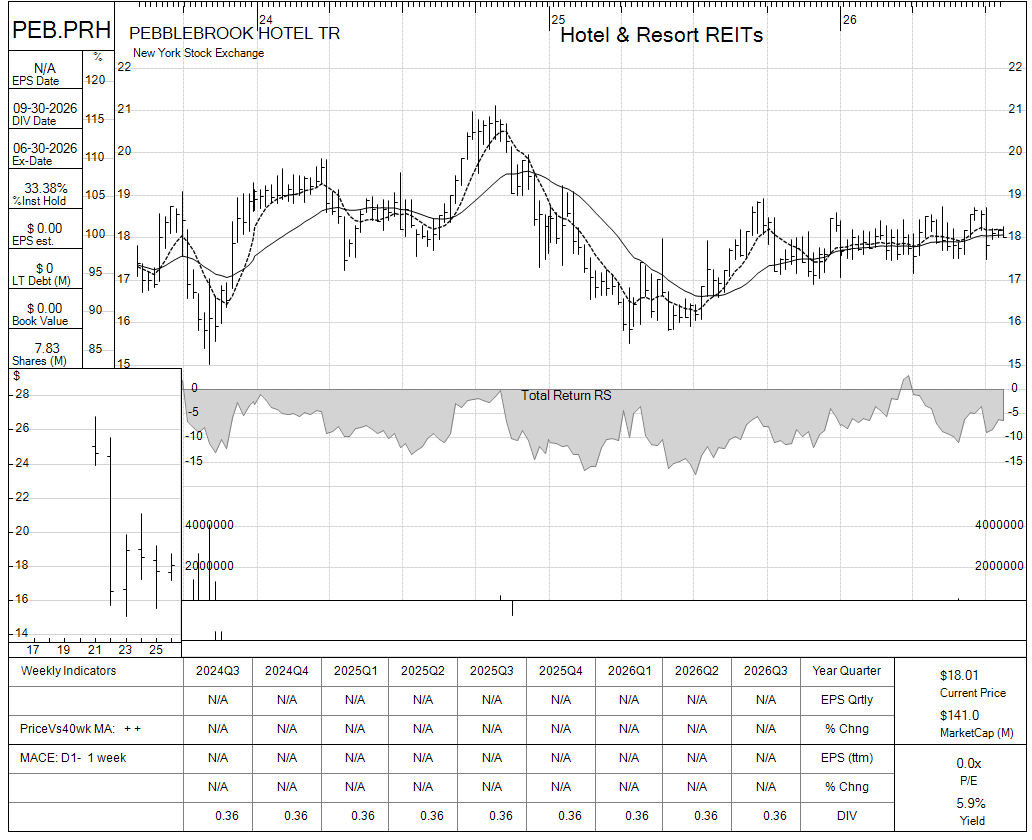Select the 2025Q3 quarter column header
This screenshot has width=1032, height=840.
492,671
